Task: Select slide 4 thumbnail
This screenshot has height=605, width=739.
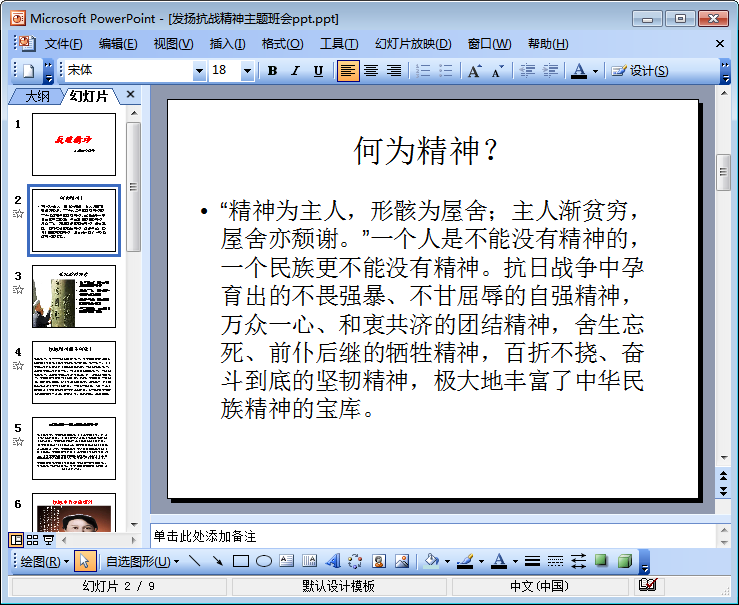Action: 74,372
